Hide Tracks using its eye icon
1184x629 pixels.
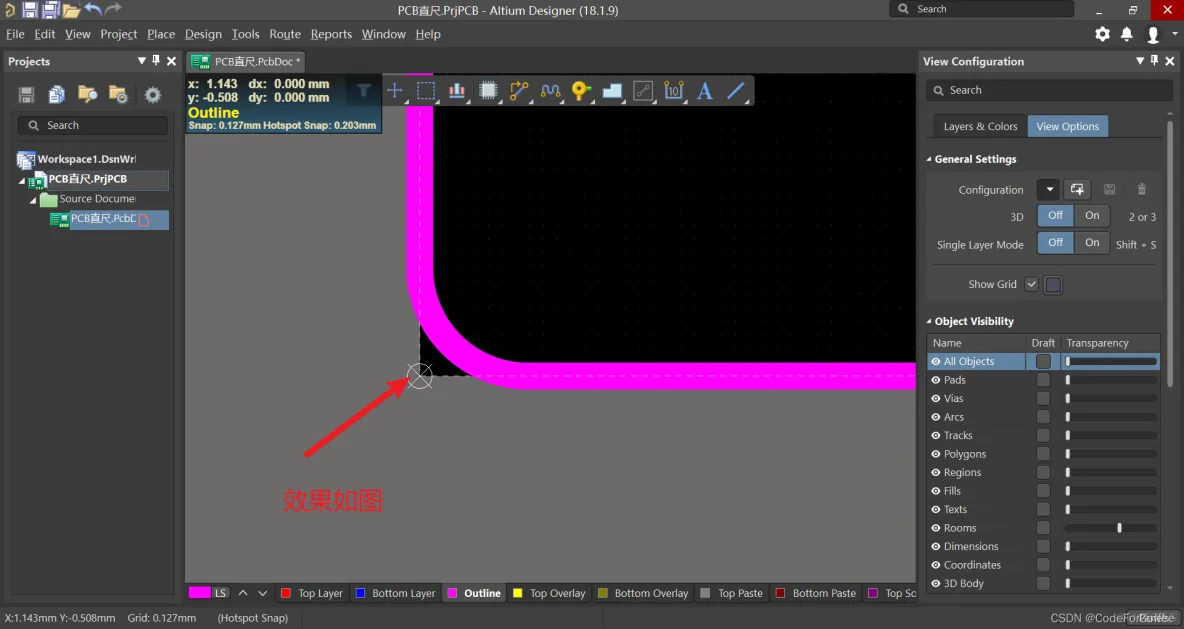tap(936, 436)
